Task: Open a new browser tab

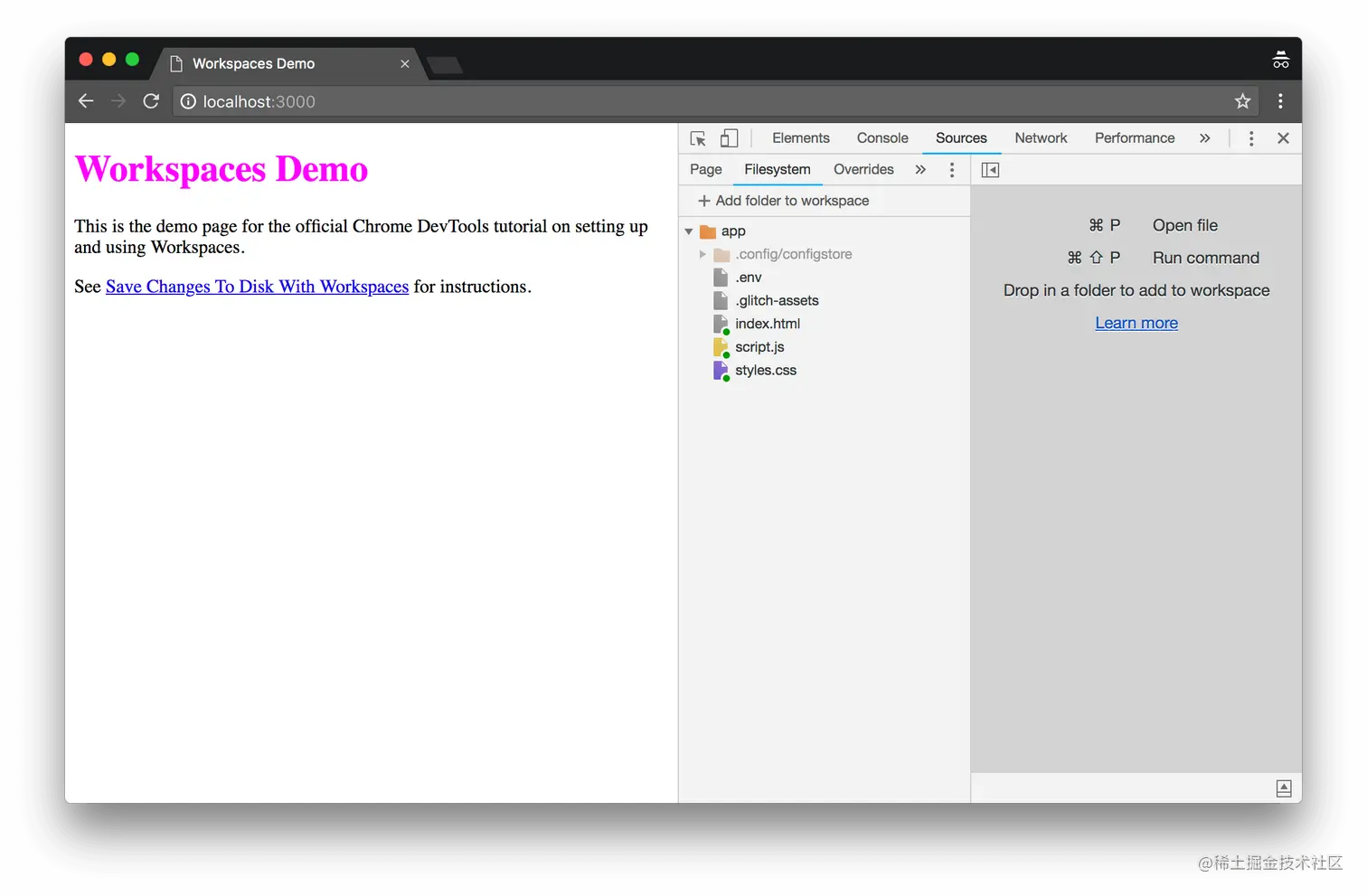Action: pos(444,65)
